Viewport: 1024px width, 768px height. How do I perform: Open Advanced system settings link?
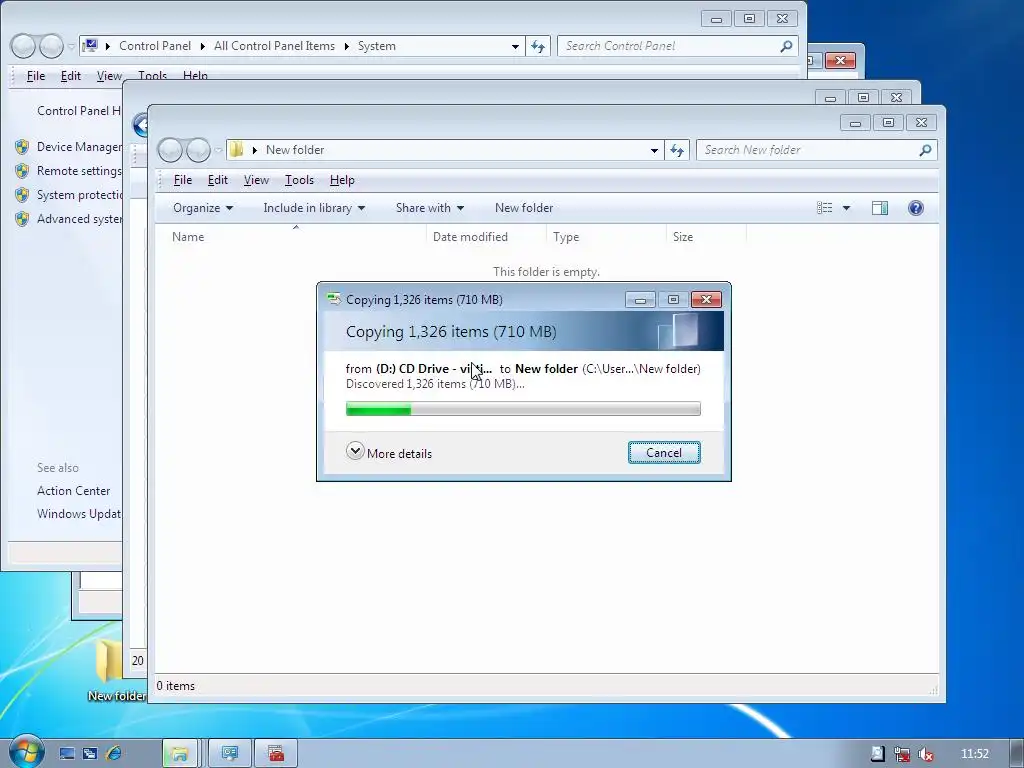[79, 219]
